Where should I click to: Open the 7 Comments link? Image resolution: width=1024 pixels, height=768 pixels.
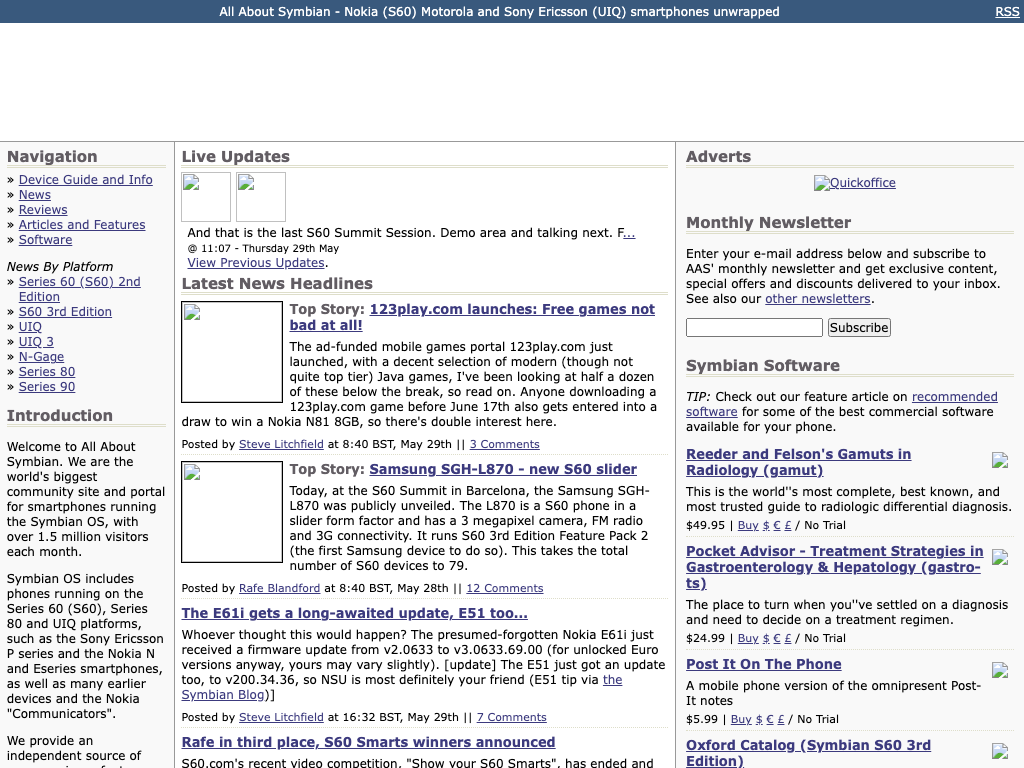click(511, 717)
